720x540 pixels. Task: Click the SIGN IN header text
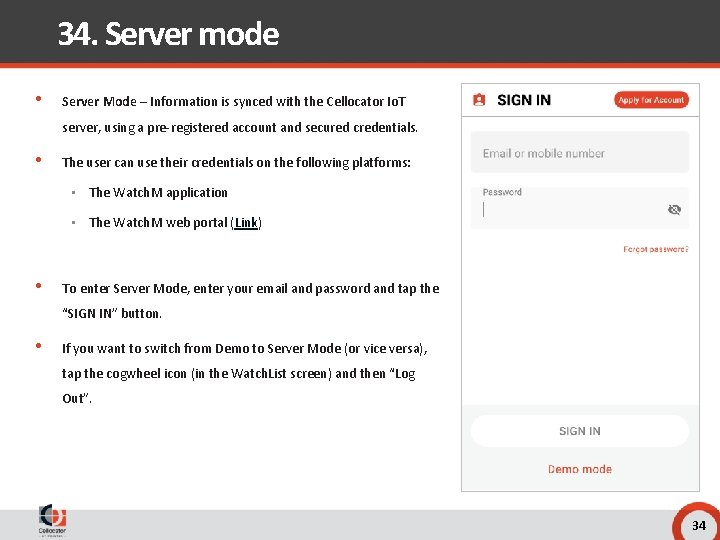[x=524, y=100]
